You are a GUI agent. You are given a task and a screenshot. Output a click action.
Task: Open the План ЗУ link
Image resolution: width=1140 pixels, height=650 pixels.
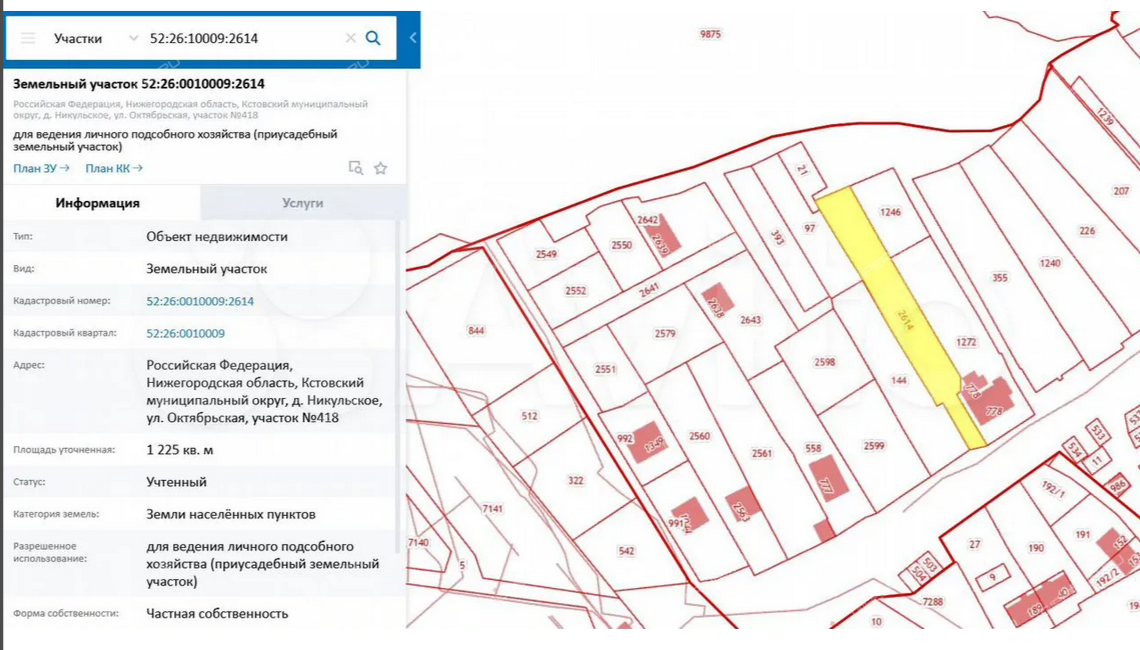(41, 168)
